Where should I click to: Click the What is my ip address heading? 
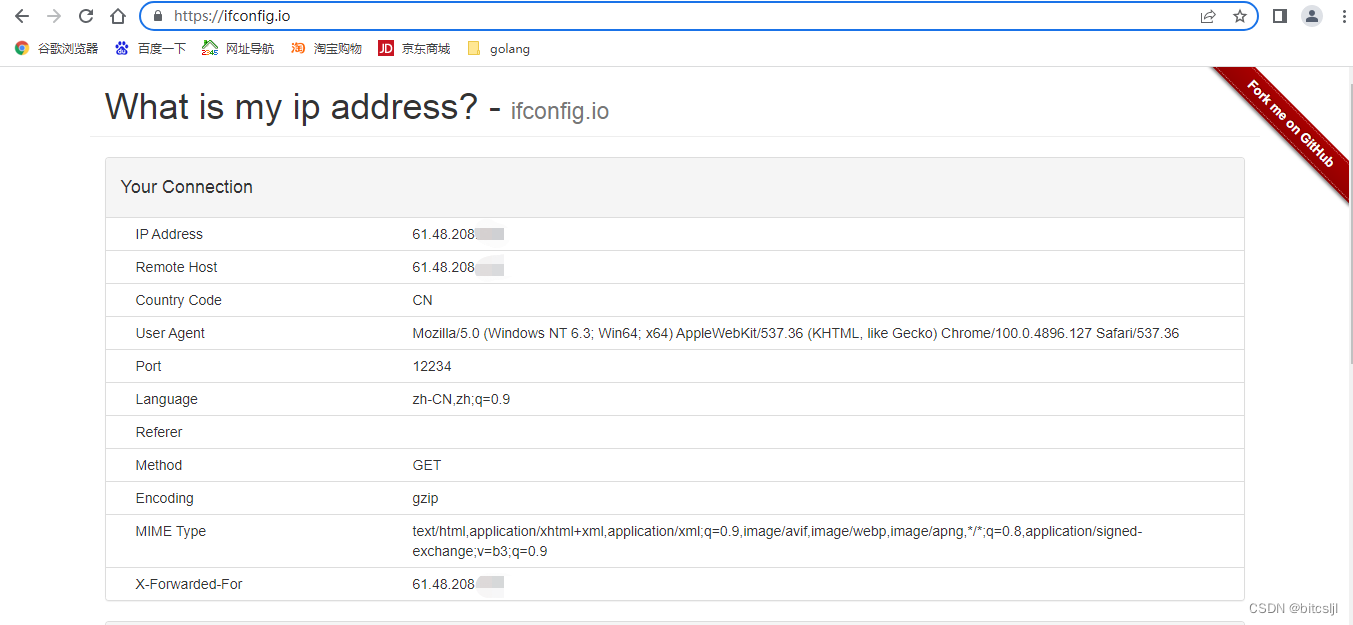click(291, 107)
